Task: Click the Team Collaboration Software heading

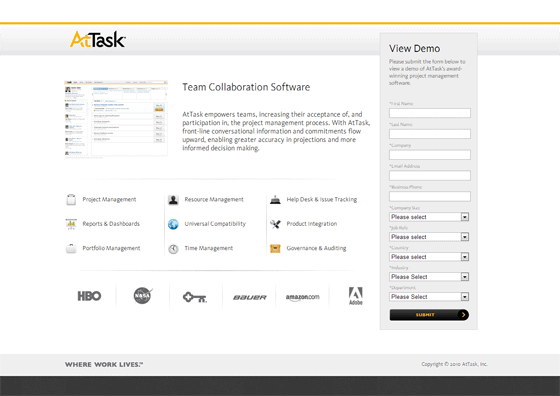Action: click(x=246, y=87)
